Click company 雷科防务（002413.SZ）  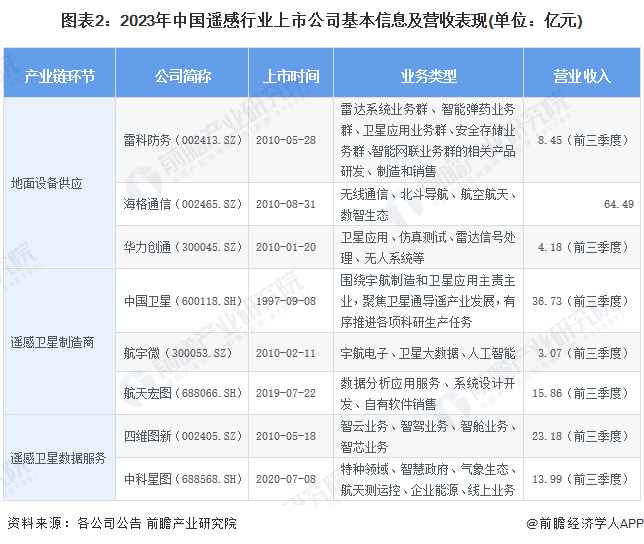[x=182, y=140]
